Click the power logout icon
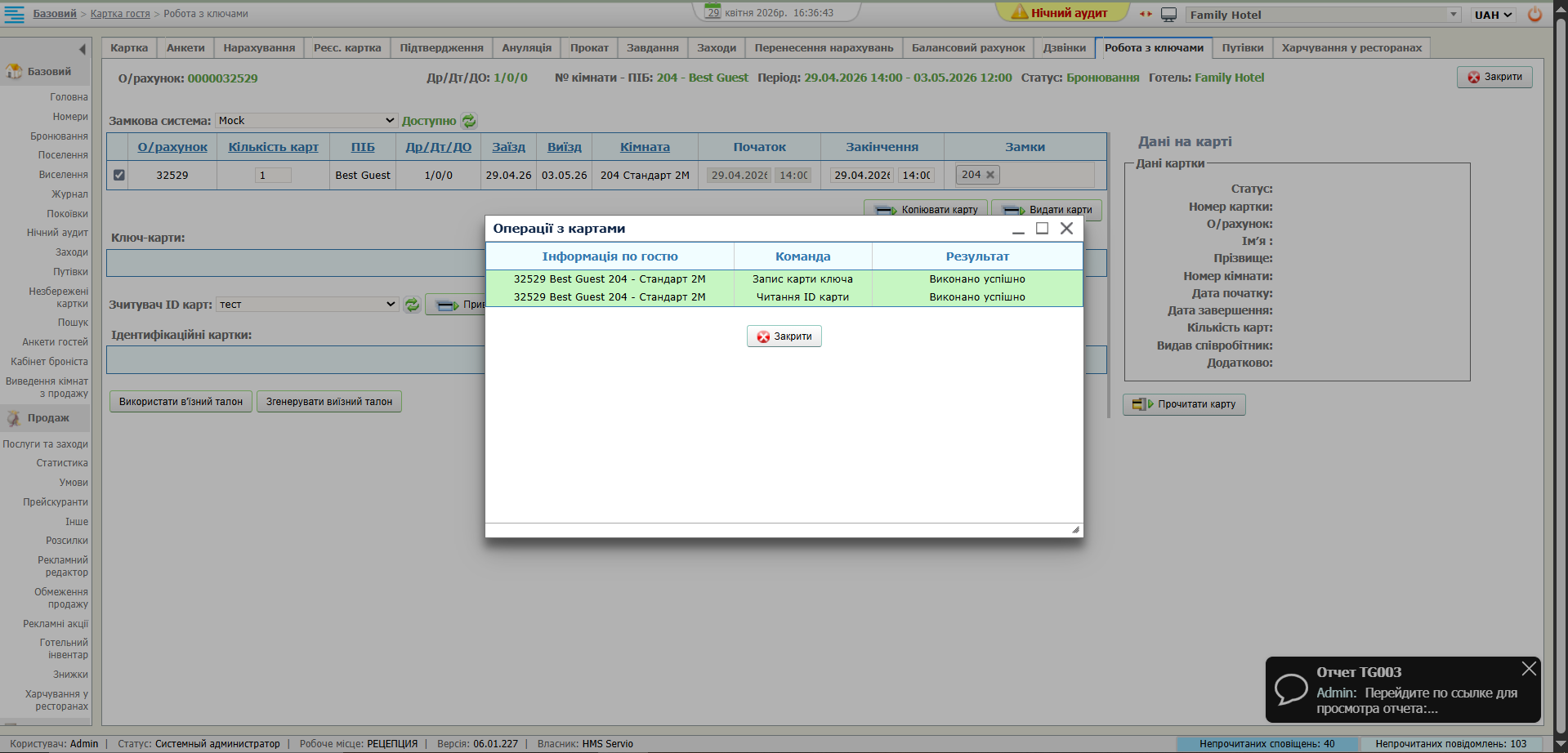 1534,15
